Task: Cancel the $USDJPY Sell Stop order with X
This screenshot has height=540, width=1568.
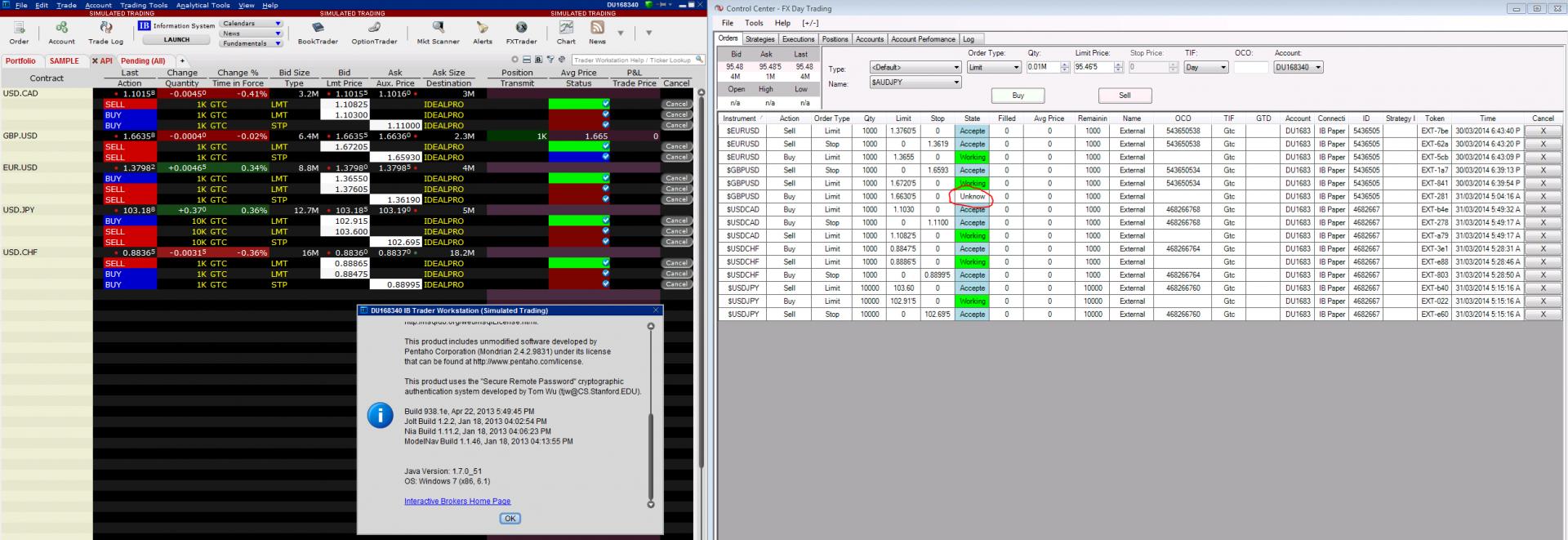Action: [x=1543, y=314]
